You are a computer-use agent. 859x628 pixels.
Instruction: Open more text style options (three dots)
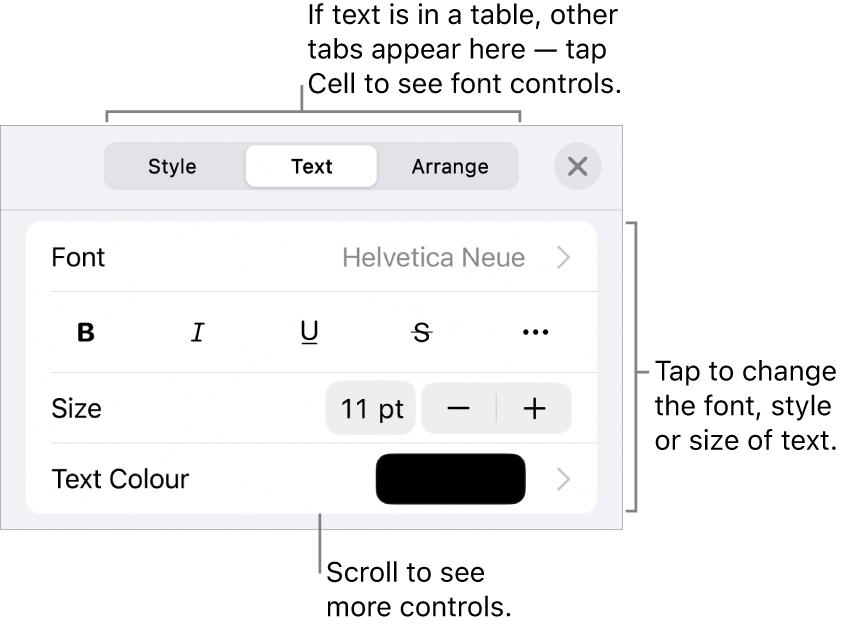[536, 333]
